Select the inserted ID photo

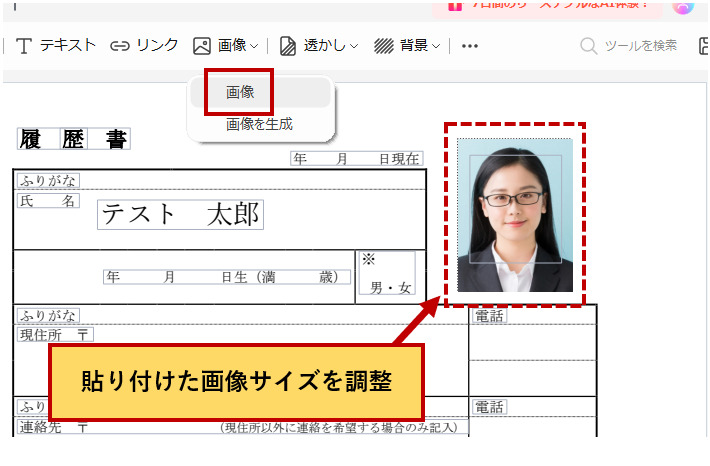515,215
